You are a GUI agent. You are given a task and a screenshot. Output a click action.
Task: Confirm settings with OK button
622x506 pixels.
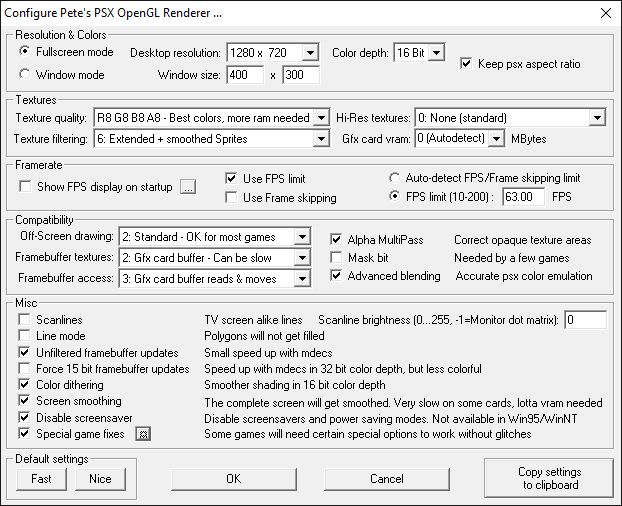(x=234, y=479)
